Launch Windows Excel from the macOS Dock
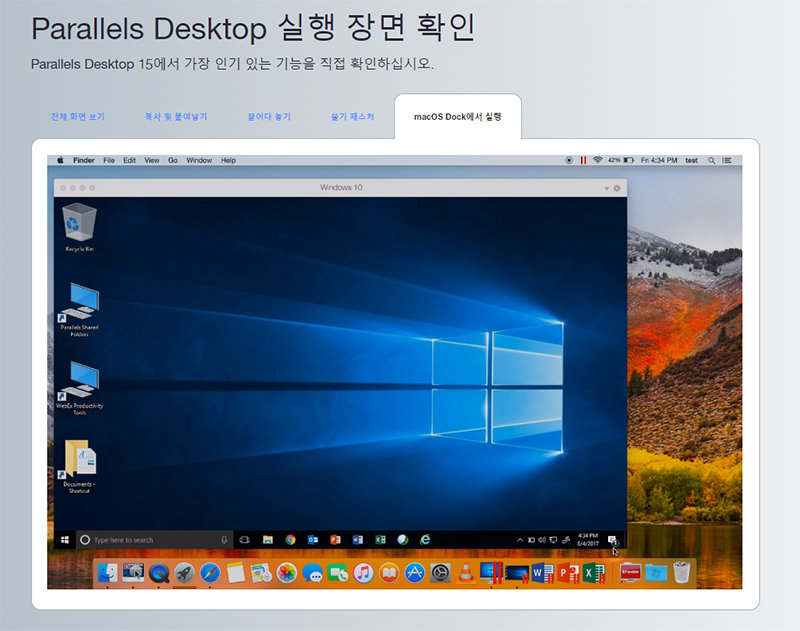800x631 pixels. [x=593, y=573]
